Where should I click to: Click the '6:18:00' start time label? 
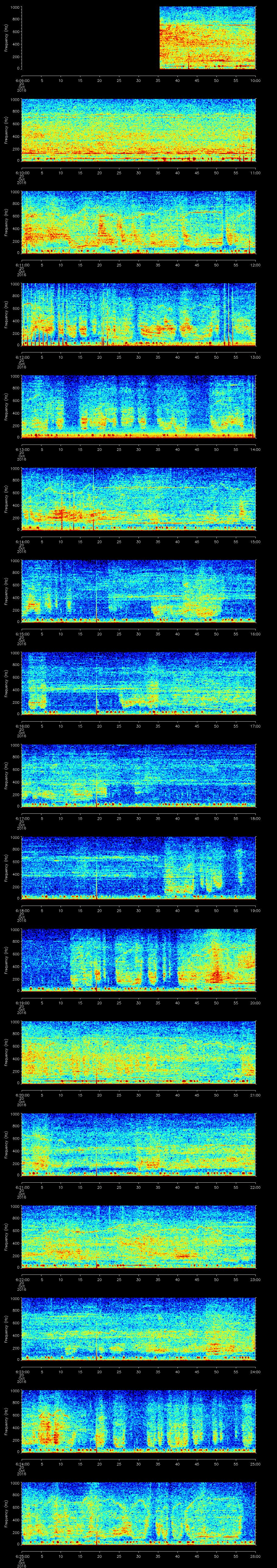[x=22, y=910]
